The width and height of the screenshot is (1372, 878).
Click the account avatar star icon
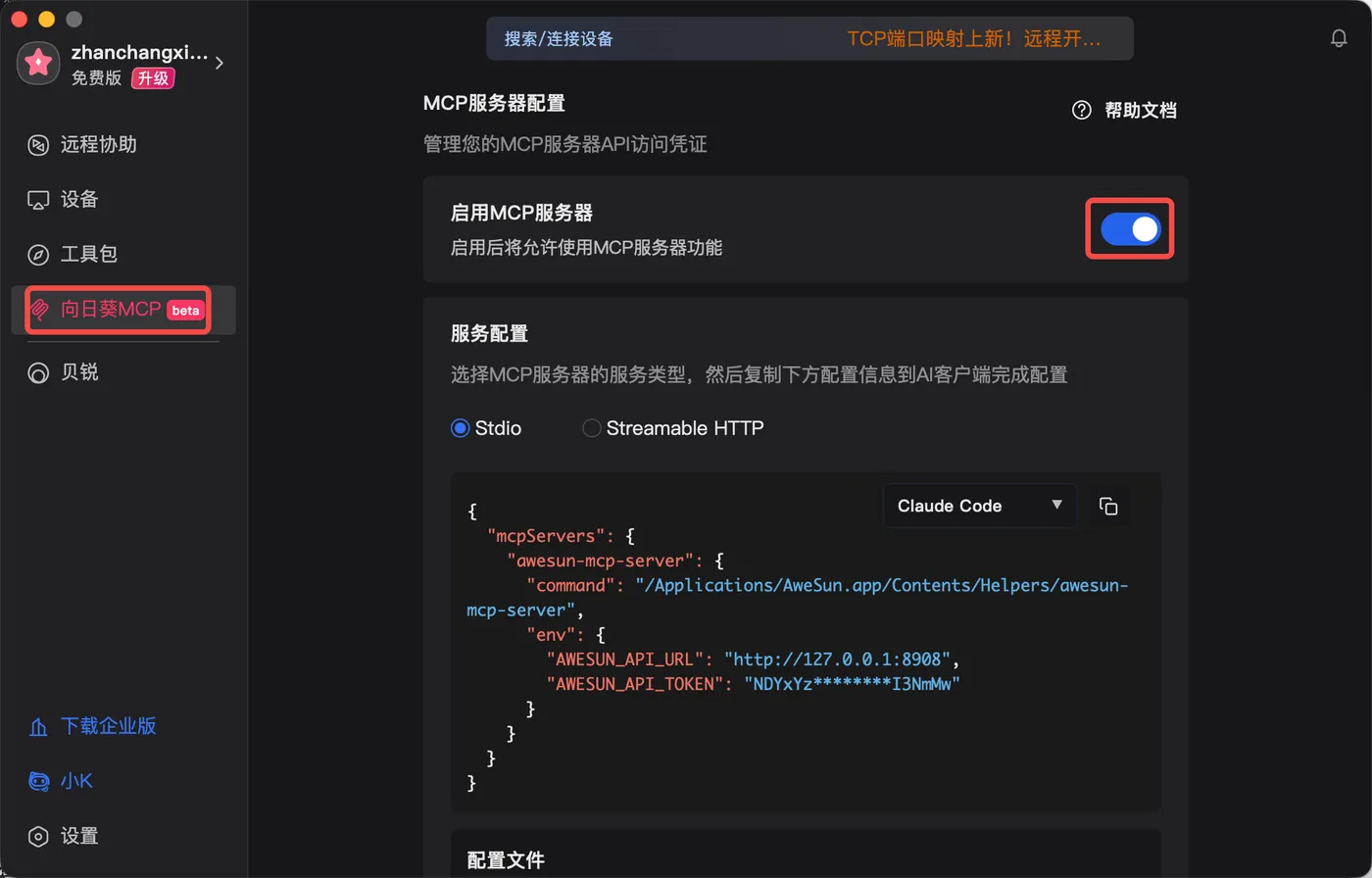click(x=38, y=64)
